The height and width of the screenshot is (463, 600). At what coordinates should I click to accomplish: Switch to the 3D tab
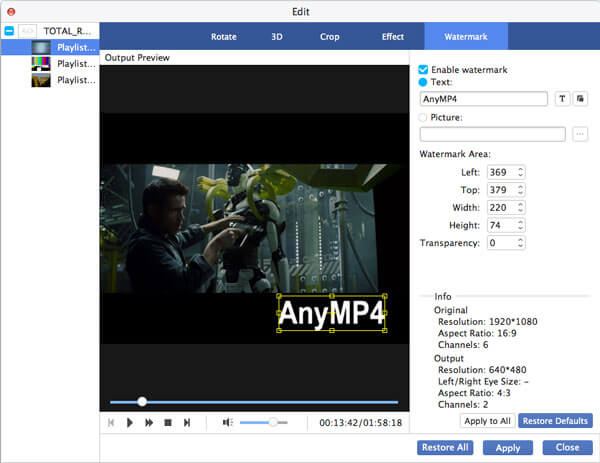tap(277, 37)
